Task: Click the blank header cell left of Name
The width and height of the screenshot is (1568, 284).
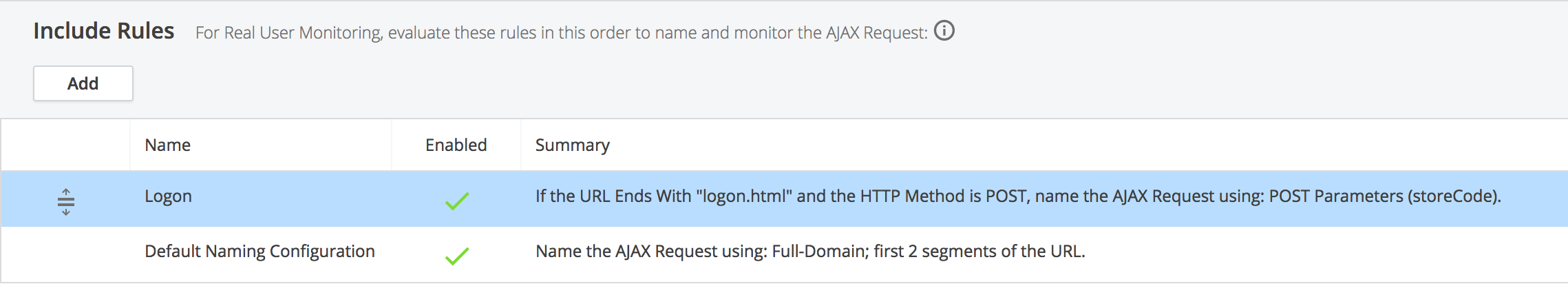Action: click(x=65, y=145)
